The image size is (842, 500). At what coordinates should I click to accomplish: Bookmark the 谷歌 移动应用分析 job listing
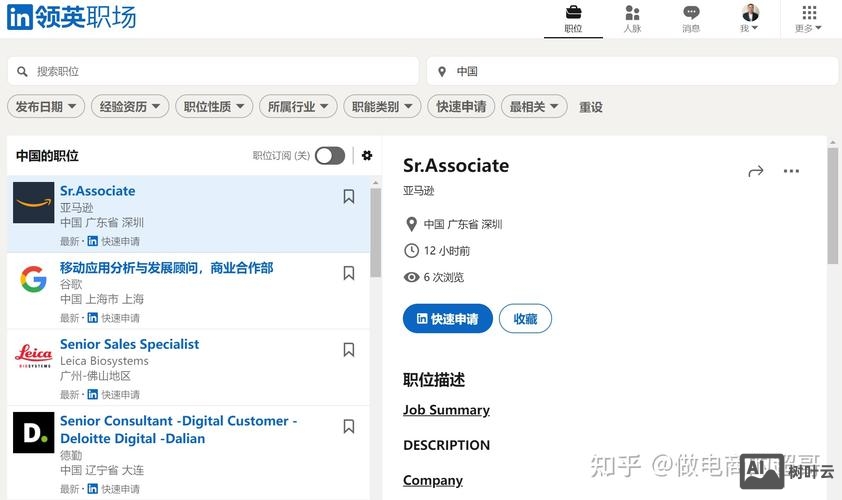pos(349,273)
